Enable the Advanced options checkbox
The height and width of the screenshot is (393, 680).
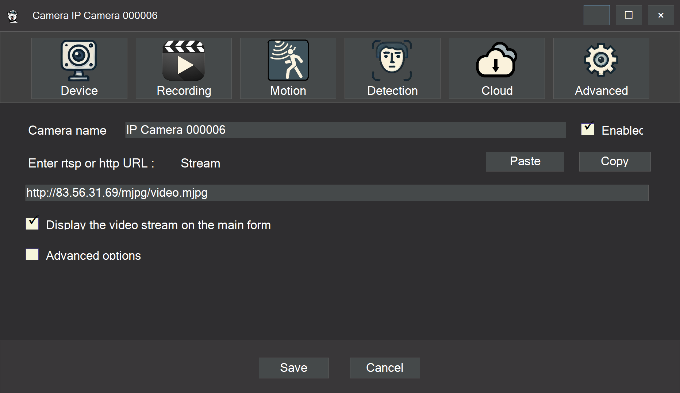[32, 255]
